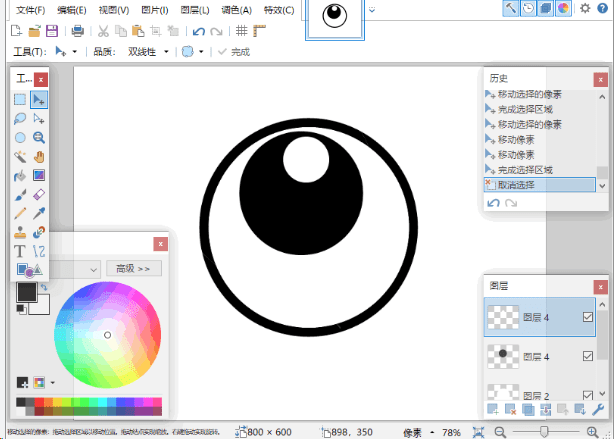614x439 pixels.
Task: Click the Print icon in toolbar
Action: click(77, 31)
